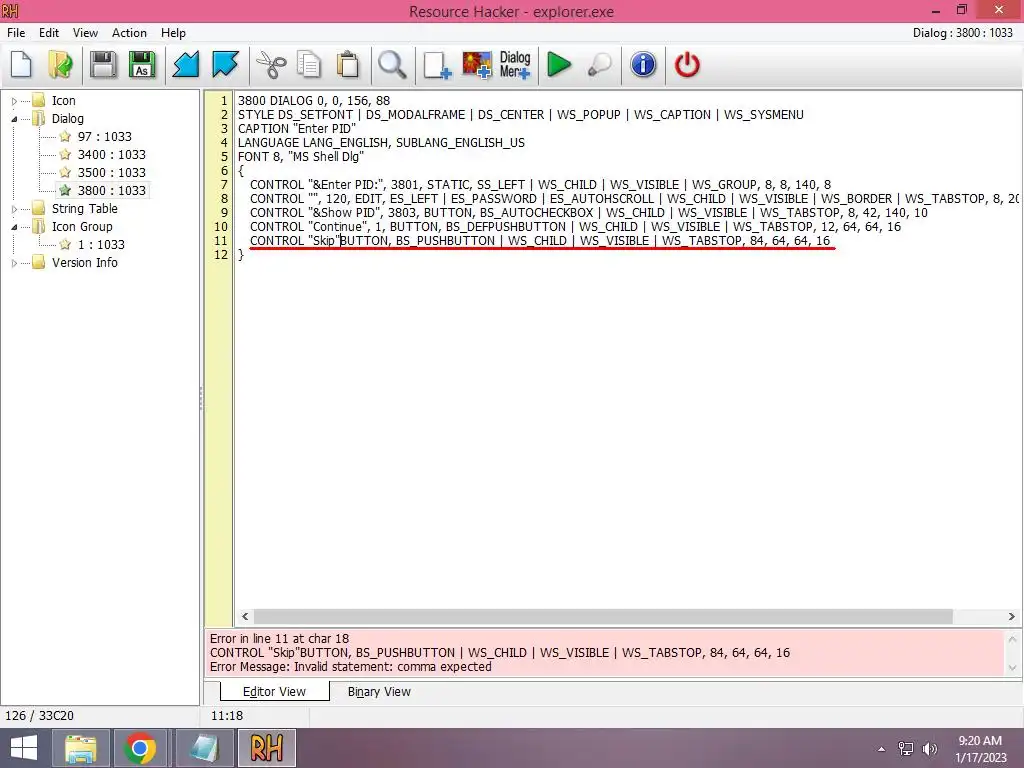
Task: Click the horizontal scrollbar left arrow
Action: click(x=245, y=616)
